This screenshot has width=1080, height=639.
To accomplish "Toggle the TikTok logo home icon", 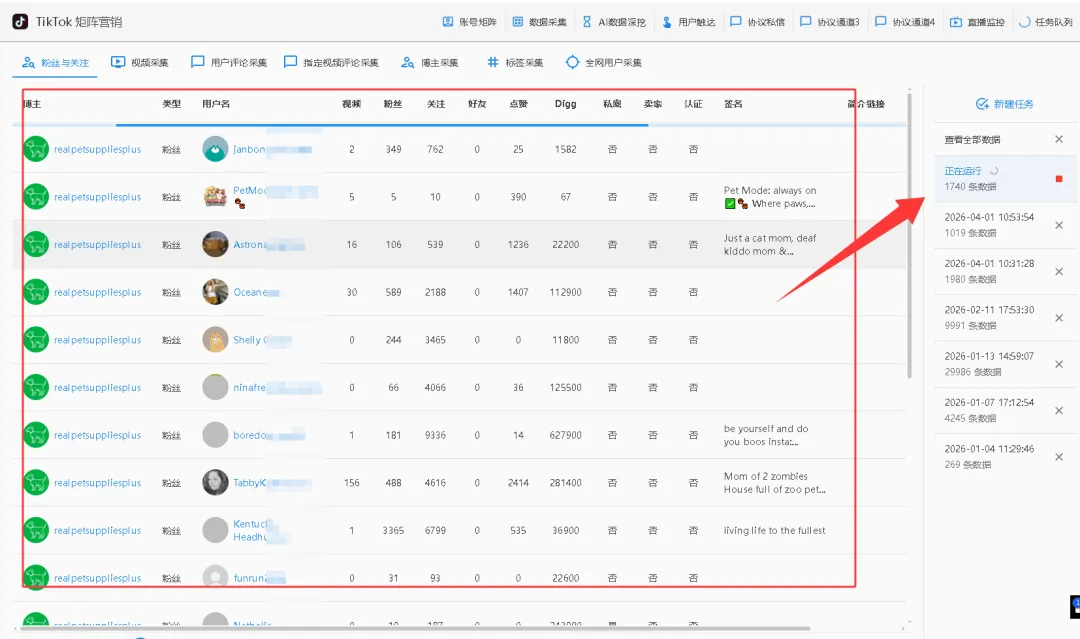I will tap(18, 19).
